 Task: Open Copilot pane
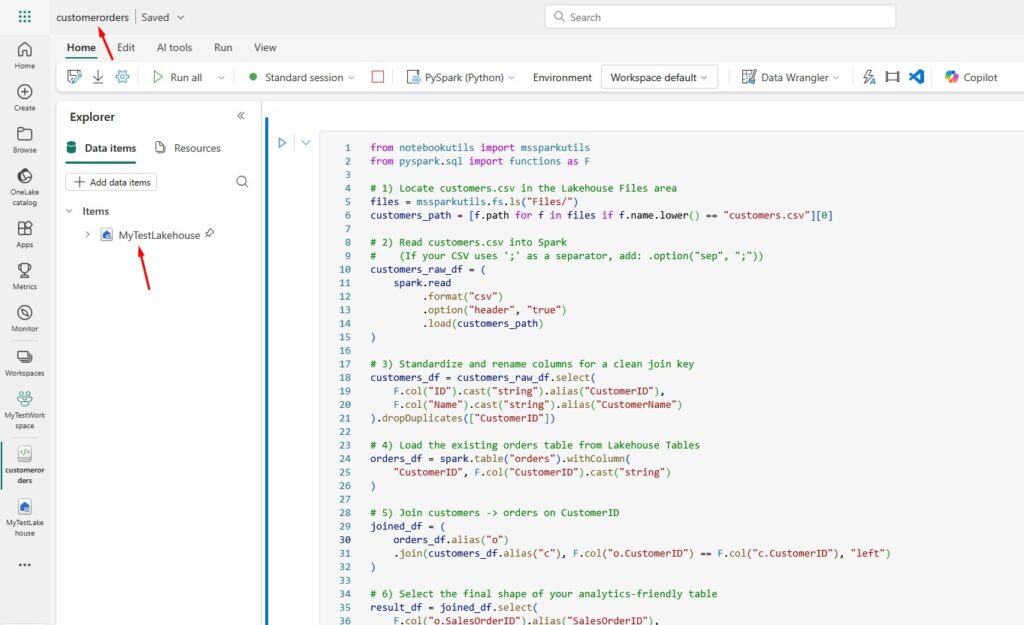click(x=971, y=77)
